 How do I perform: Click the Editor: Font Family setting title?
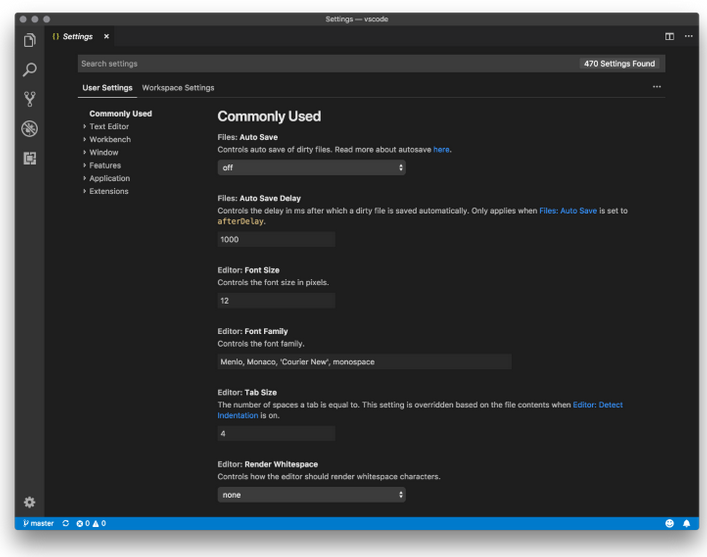[x=252, y=331]
